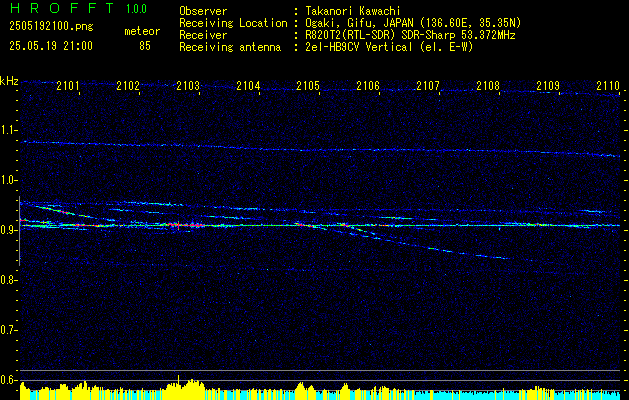This screenshot has height=400, width=629.
Task: Click the HROFFT program title
Action: pyautogui.click(x=62, y=8)
